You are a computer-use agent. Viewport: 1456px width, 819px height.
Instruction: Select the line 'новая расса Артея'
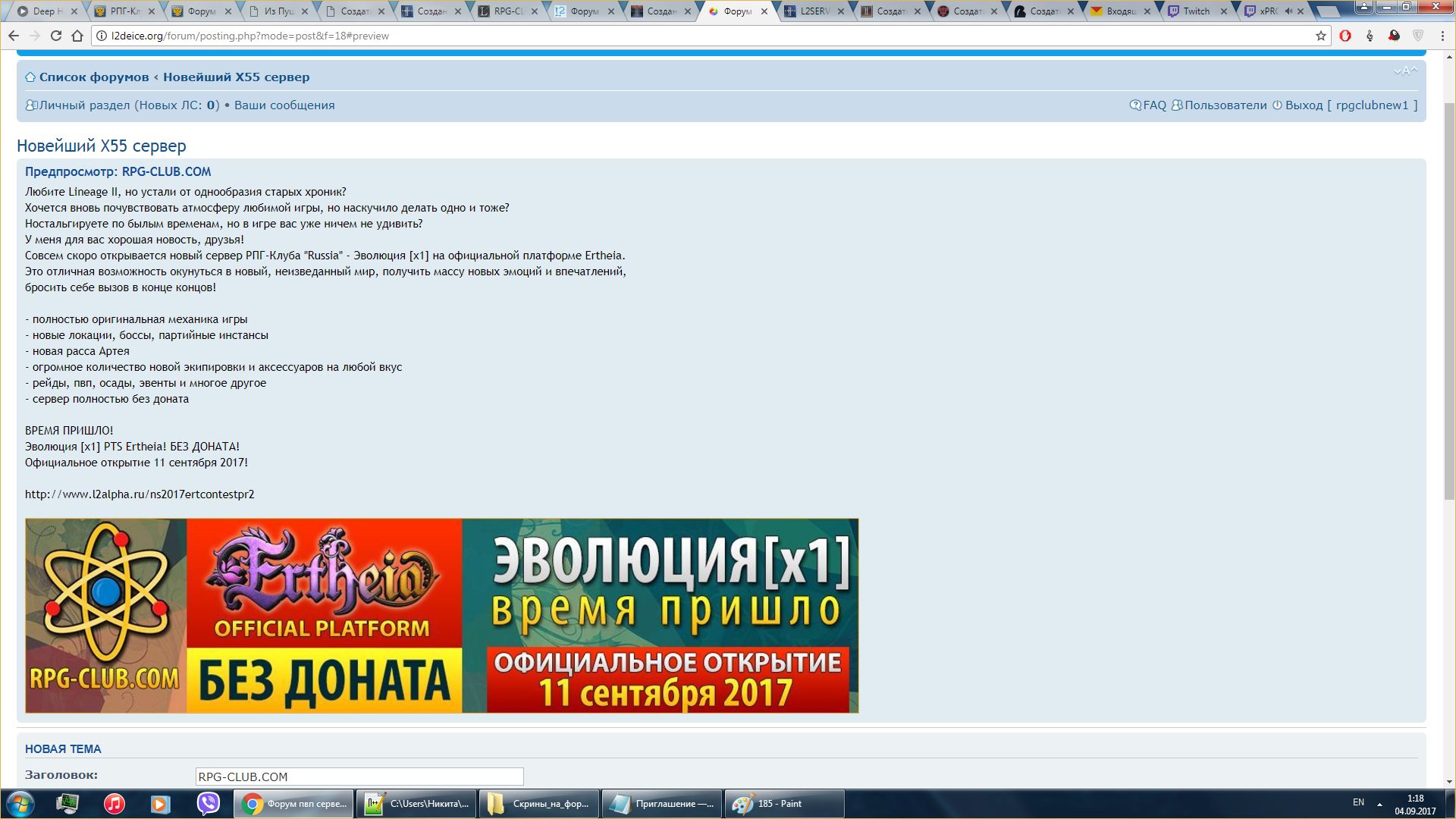tap(77, 351)
